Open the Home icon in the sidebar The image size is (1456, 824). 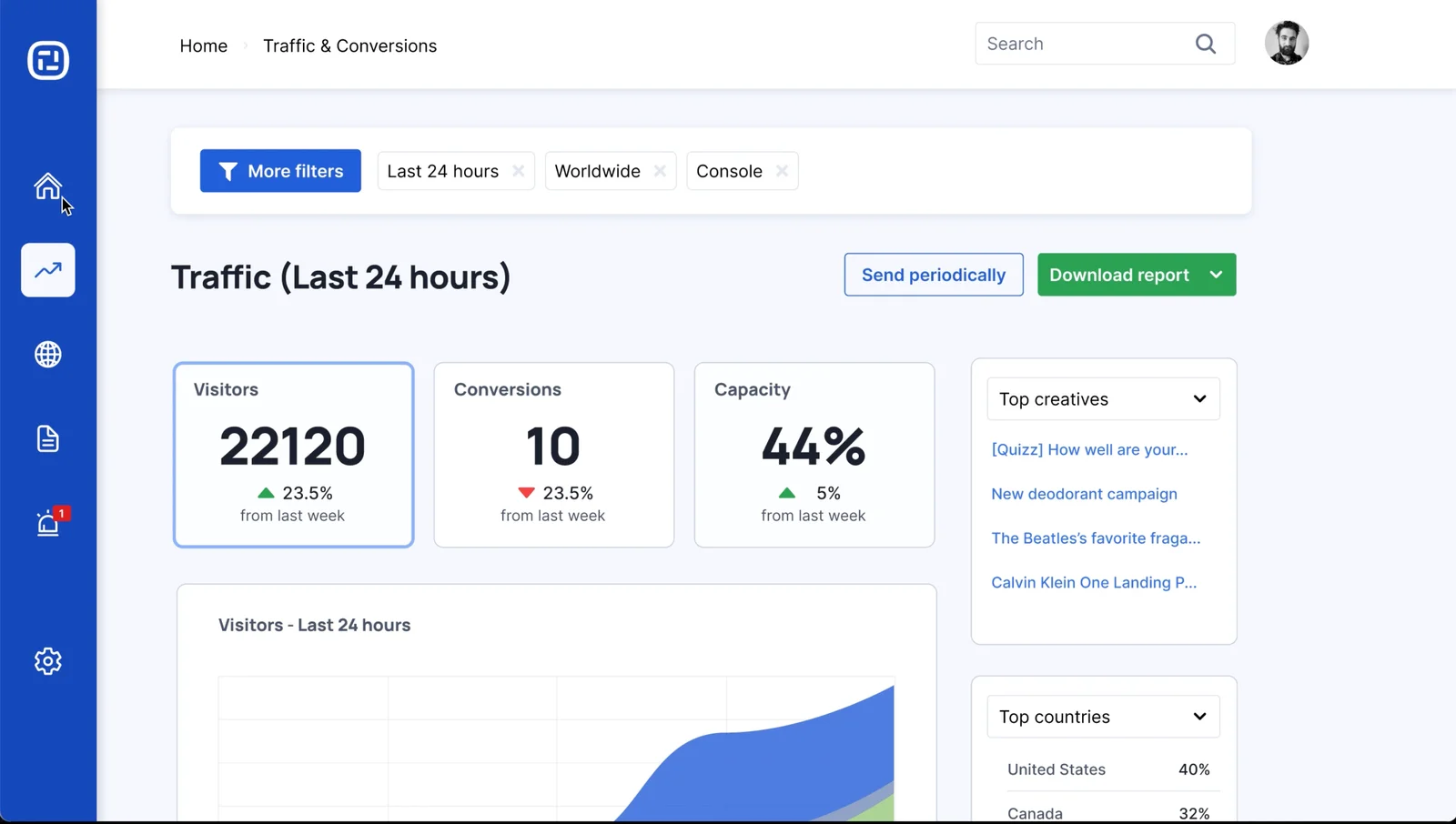pyautogui.click(x=47, y=186)
